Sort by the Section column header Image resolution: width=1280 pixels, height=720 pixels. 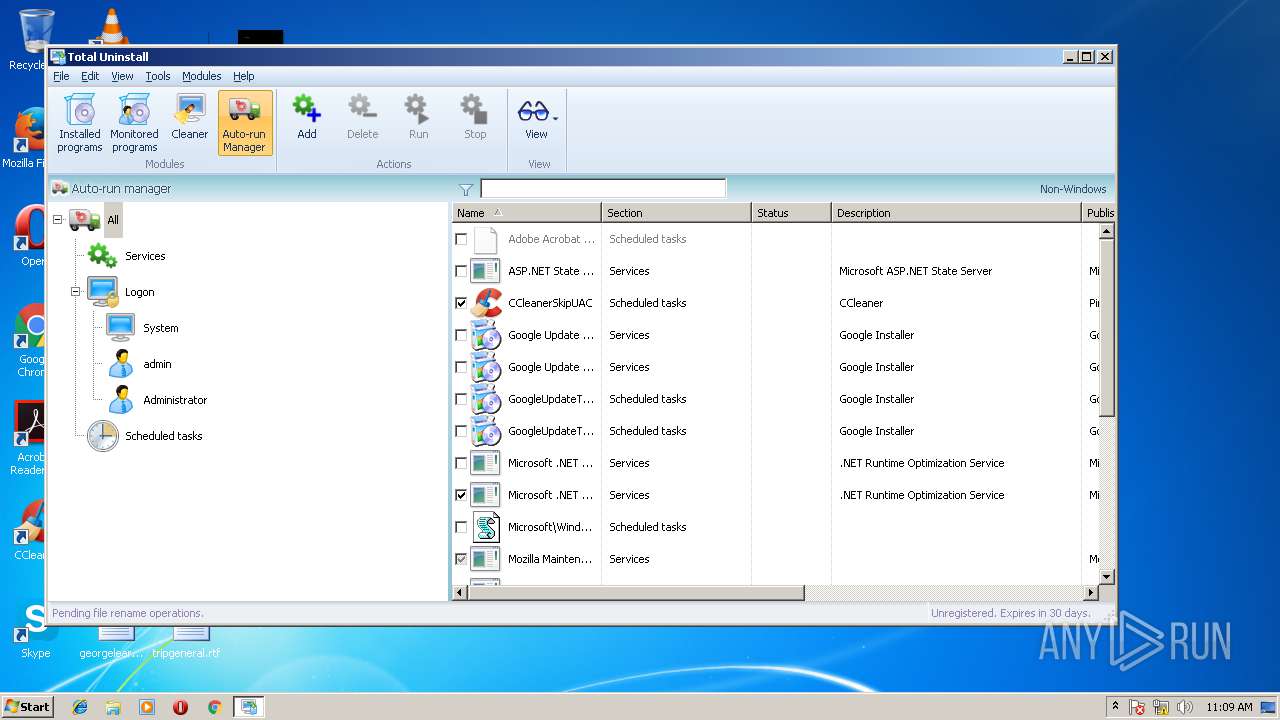tap(676, 213)
